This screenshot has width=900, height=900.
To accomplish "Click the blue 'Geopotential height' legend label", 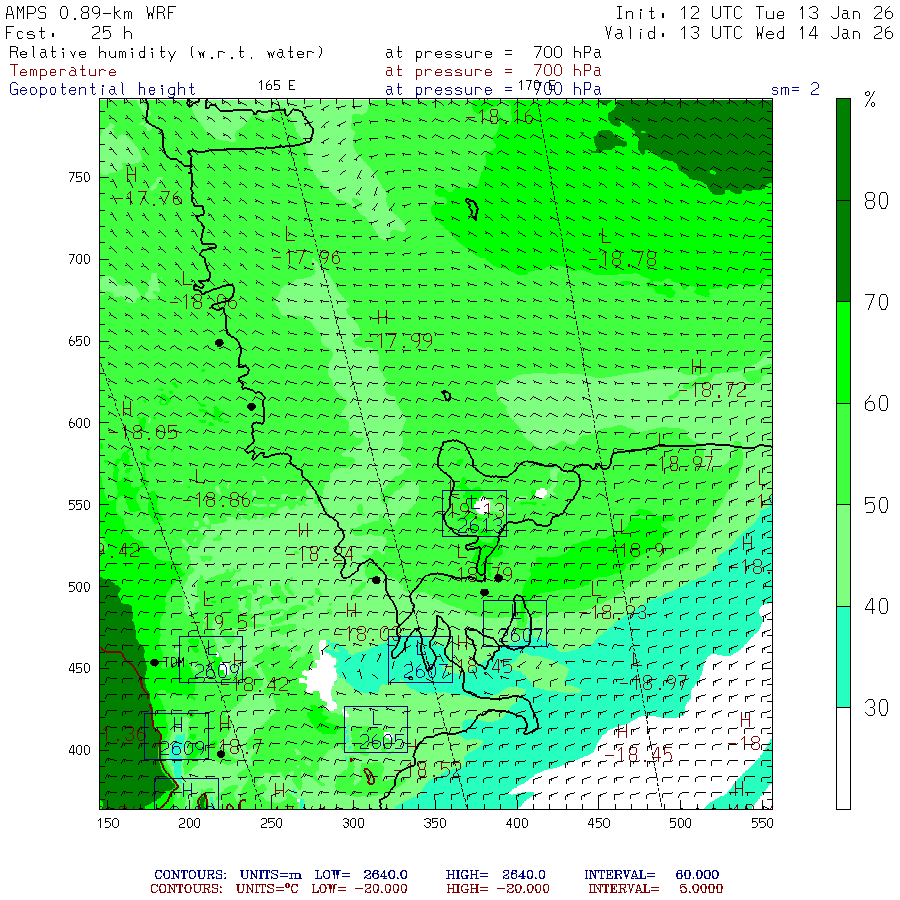I will [102, 90].
